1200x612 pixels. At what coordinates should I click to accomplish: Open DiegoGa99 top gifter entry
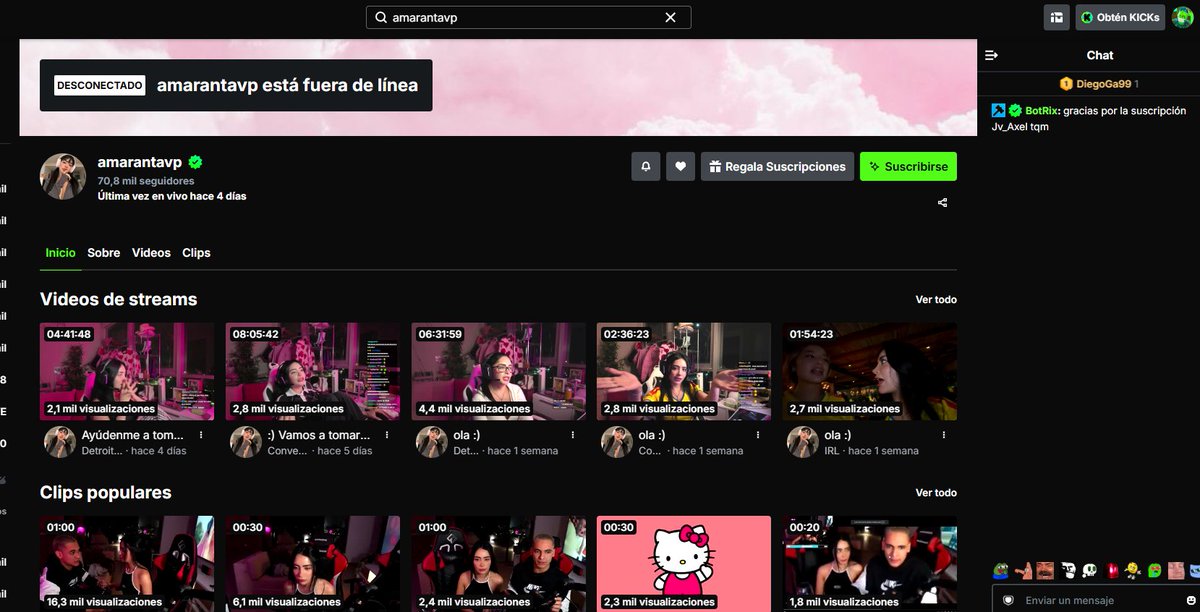pyautogui.click(x=1099, y=84)
